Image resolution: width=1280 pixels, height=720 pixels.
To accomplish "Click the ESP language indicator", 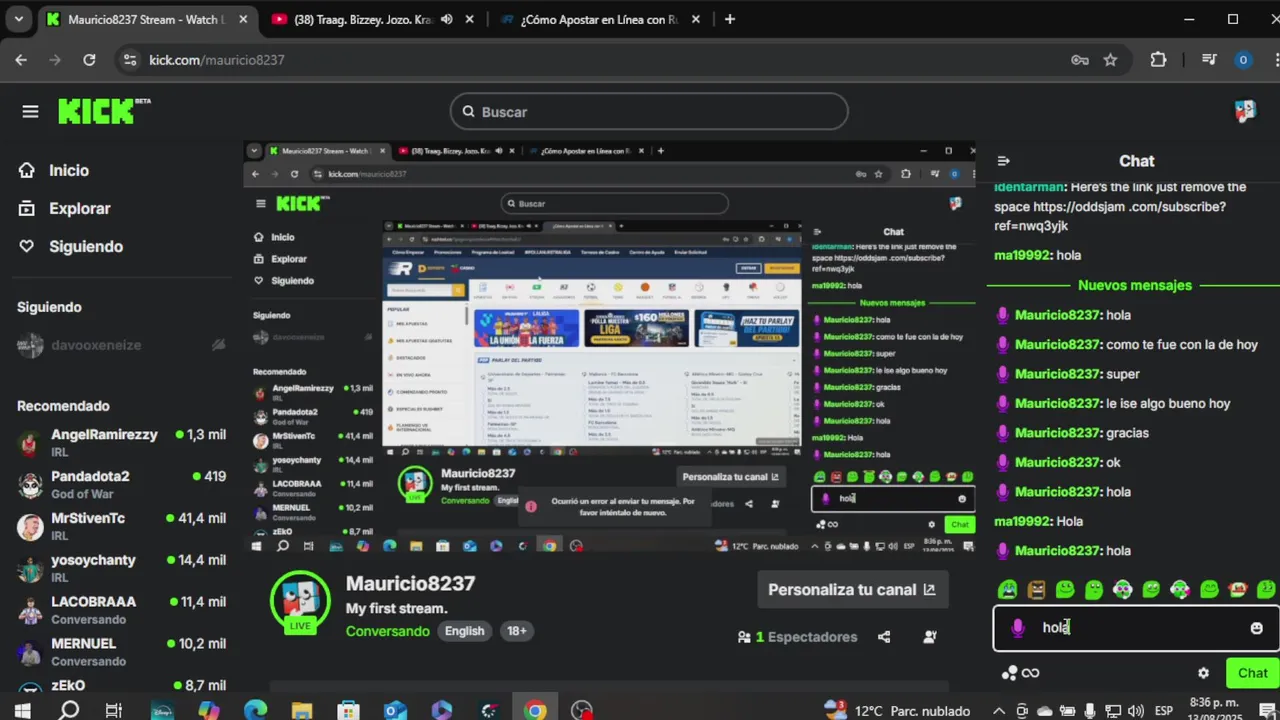I will point(1164,711).
